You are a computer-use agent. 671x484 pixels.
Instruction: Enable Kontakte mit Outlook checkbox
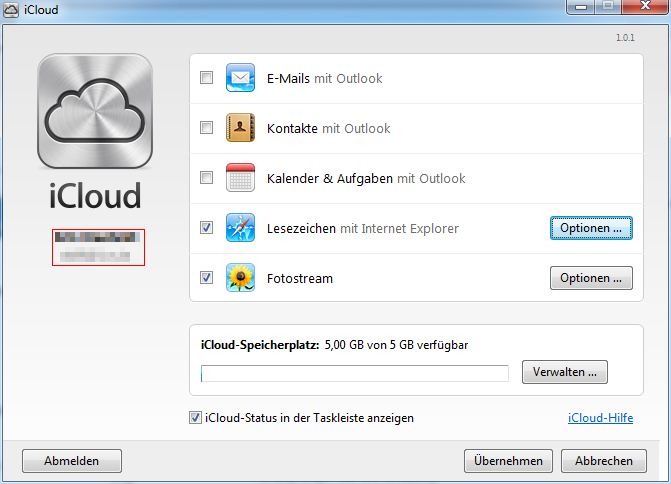tap(207, 128)
